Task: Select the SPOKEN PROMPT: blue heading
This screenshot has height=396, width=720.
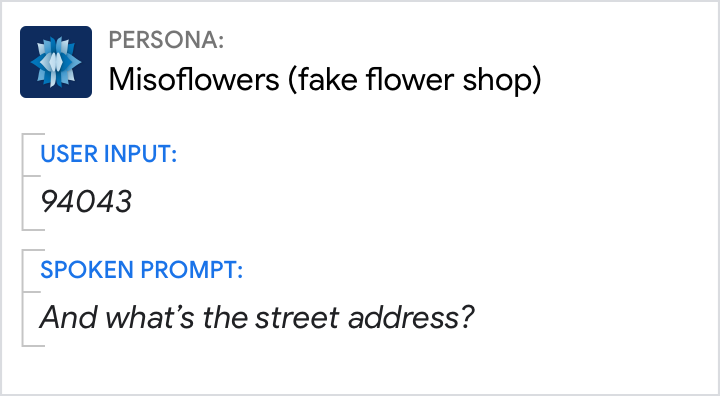Action: point(141,269)
